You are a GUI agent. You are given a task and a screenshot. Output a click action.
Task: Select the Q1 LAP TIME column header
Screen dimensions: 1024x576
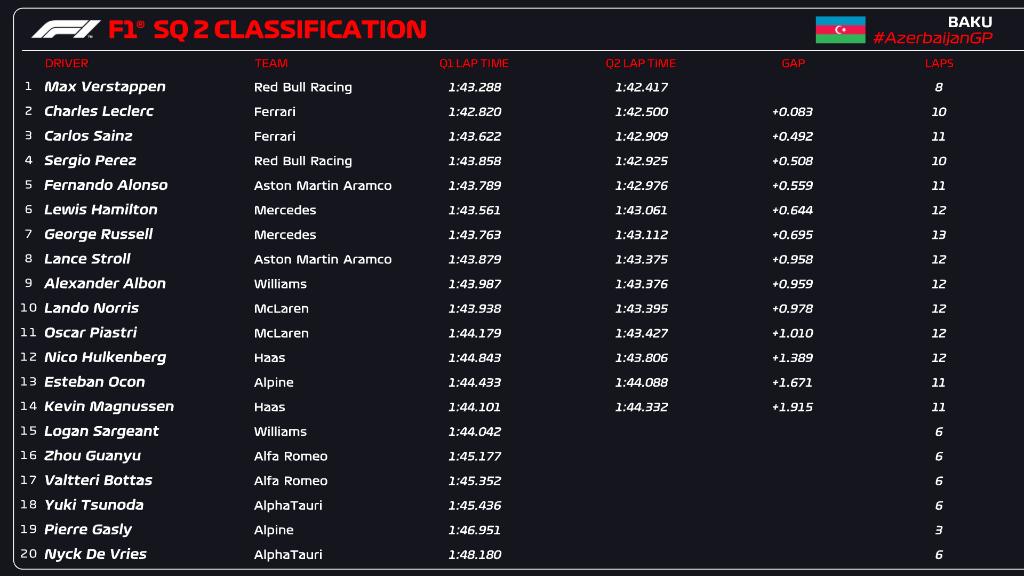click(474, 63)
